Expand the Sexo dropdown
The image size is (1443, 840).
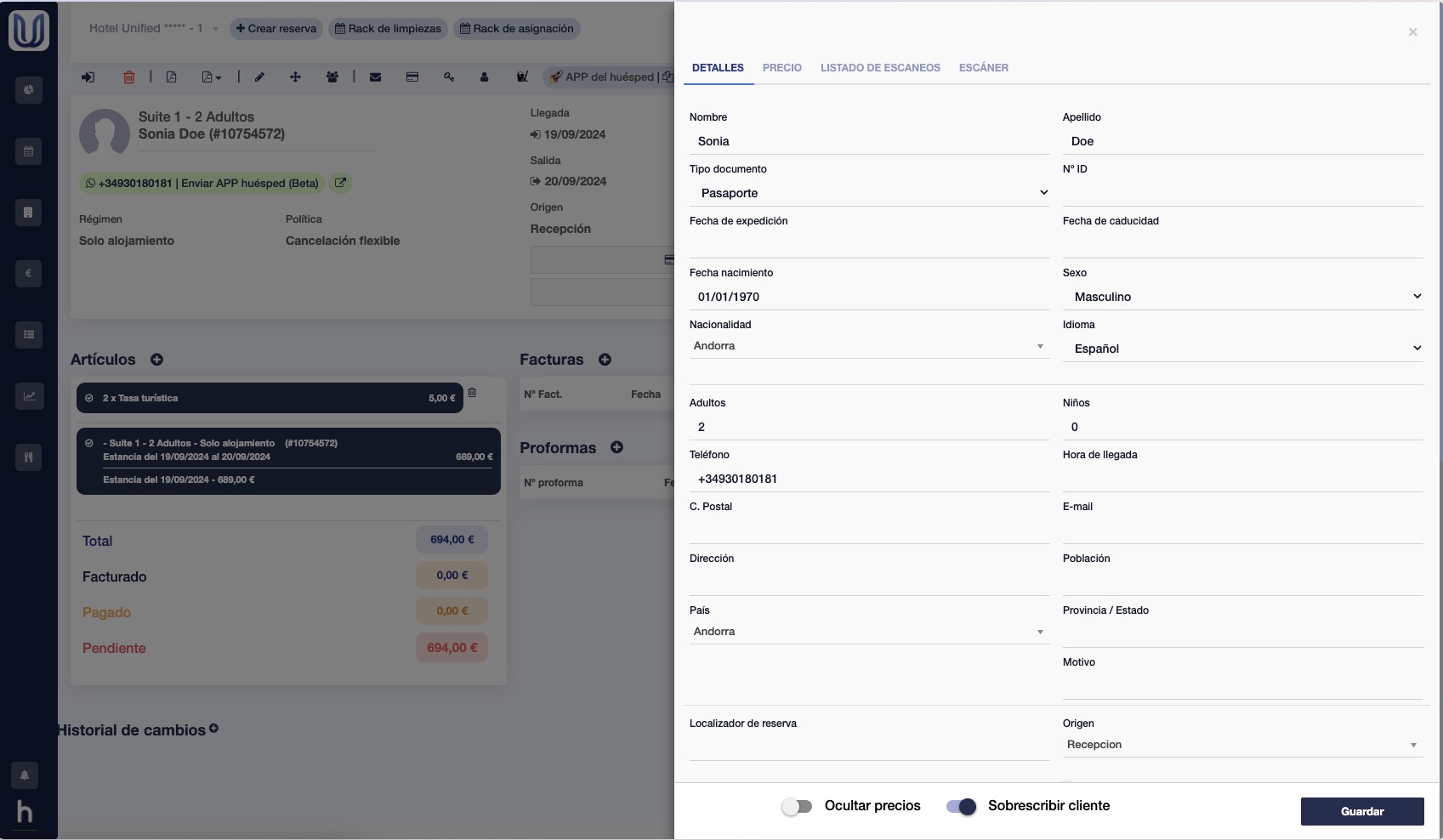coord(1242,297)
